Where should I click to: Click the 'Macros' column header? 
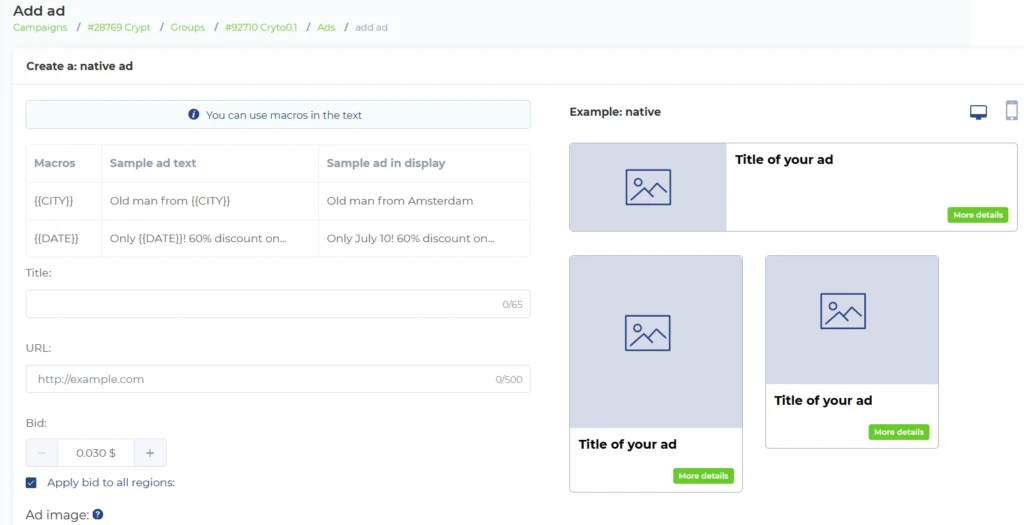point(55,163)
